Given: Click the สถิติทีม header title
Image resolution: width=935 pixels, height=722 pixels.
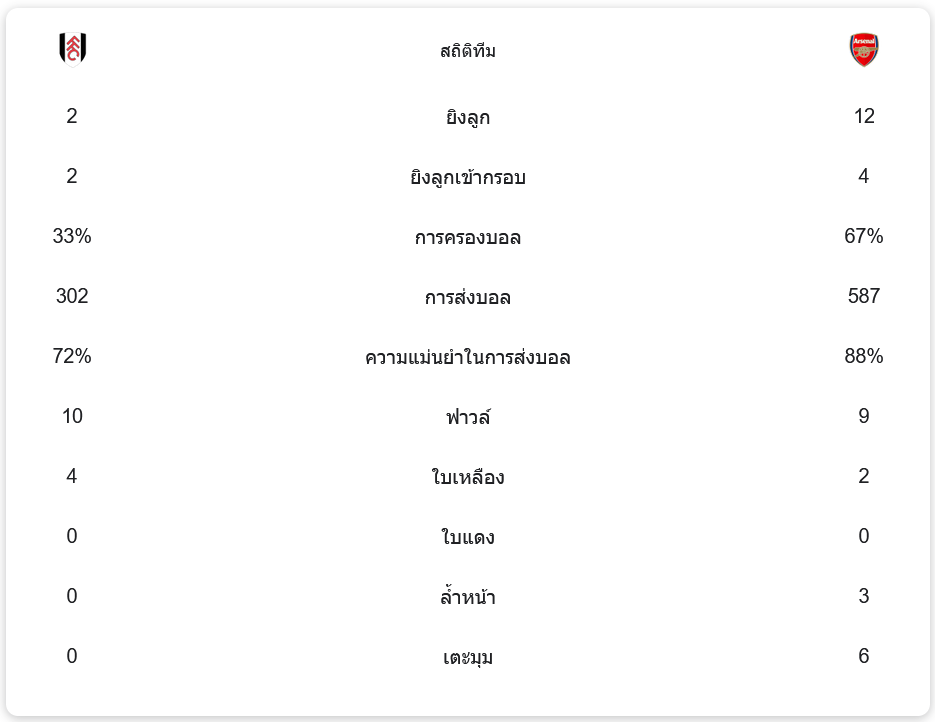Looking at the screenshot, I should click(468, 51).
